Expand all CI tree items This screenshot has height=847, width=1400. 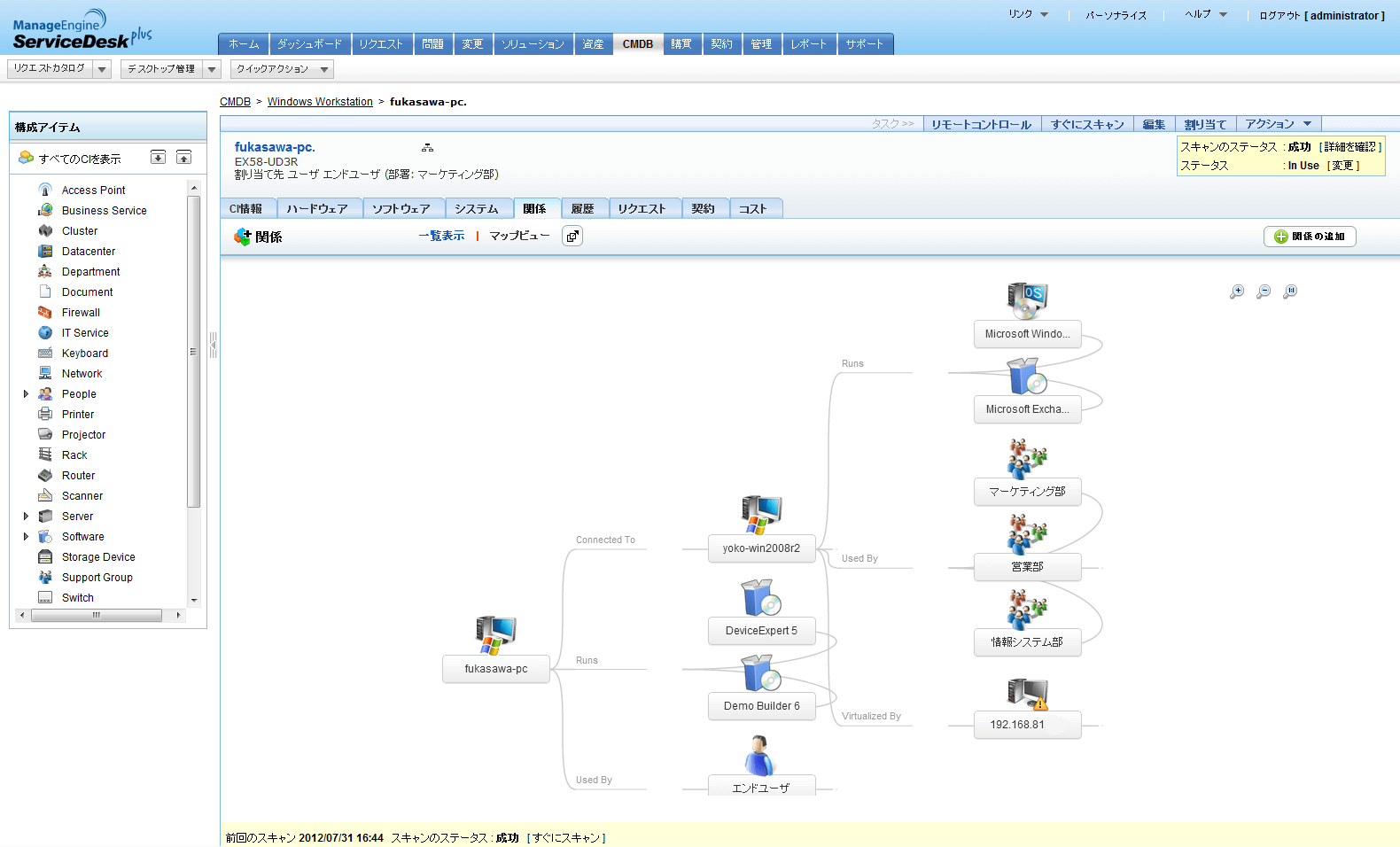[158, 158]
